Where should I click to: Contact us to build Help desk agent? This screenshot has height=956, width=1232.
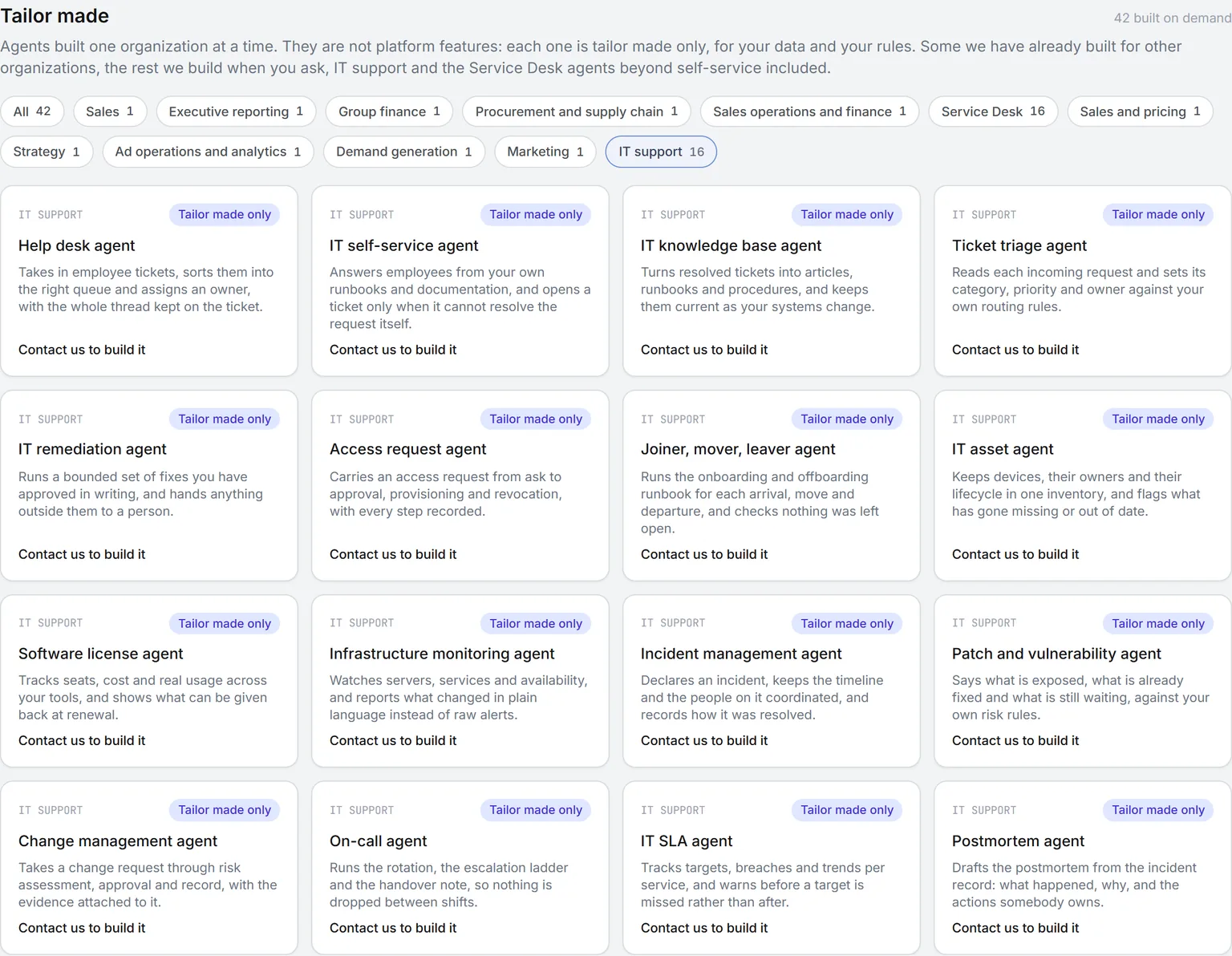pyautogui.click(x=82, y=350)
